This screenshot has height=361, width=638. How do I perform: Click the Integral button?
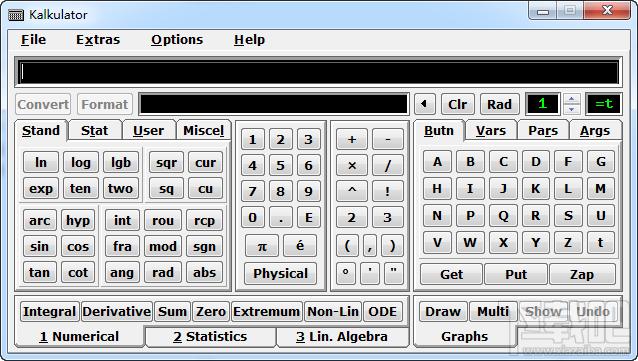coord(50,312)
